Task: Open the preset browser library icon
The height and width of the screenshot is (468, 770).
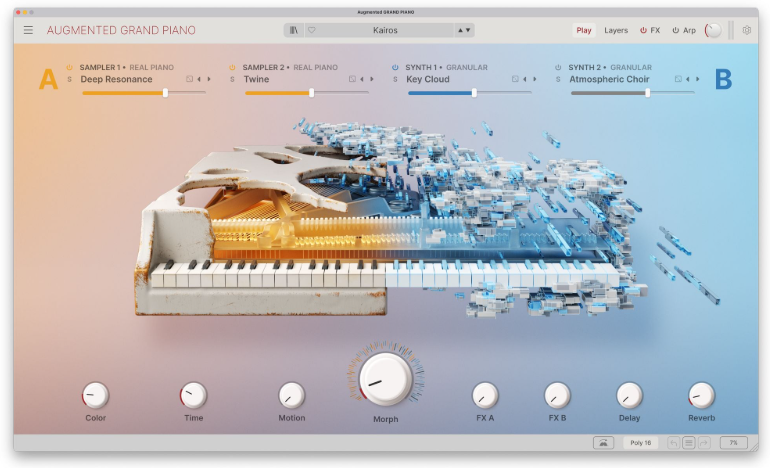Action: click(x=294, y=30)
